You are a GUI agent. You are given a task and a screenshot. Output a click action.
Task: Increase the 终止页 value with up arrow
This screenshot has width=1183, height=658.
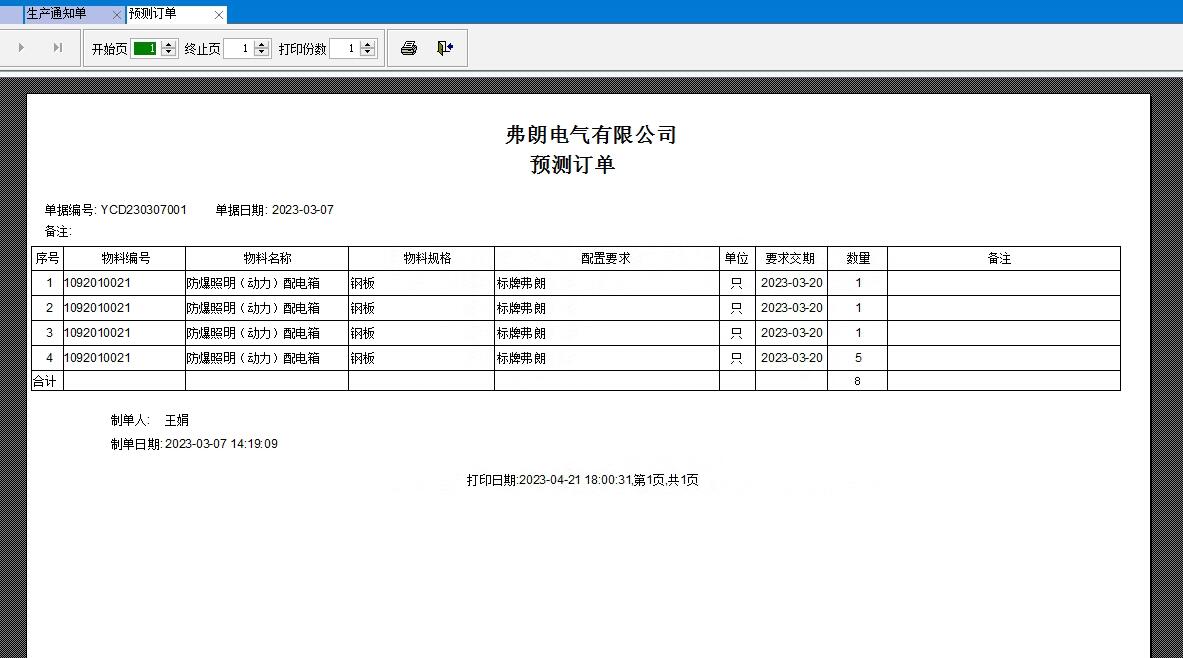(262, 44)
